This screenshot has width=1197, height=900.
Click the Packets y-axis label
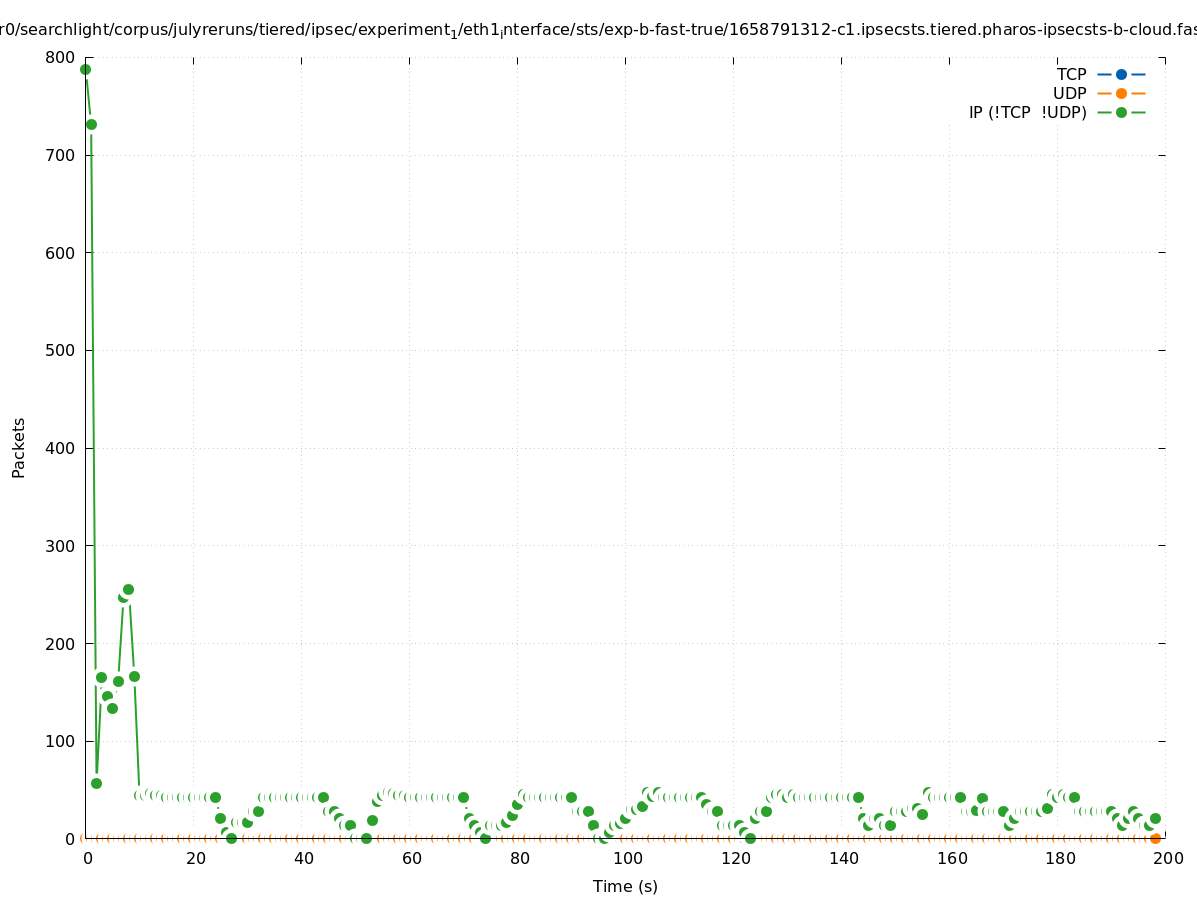coord(19,447)
